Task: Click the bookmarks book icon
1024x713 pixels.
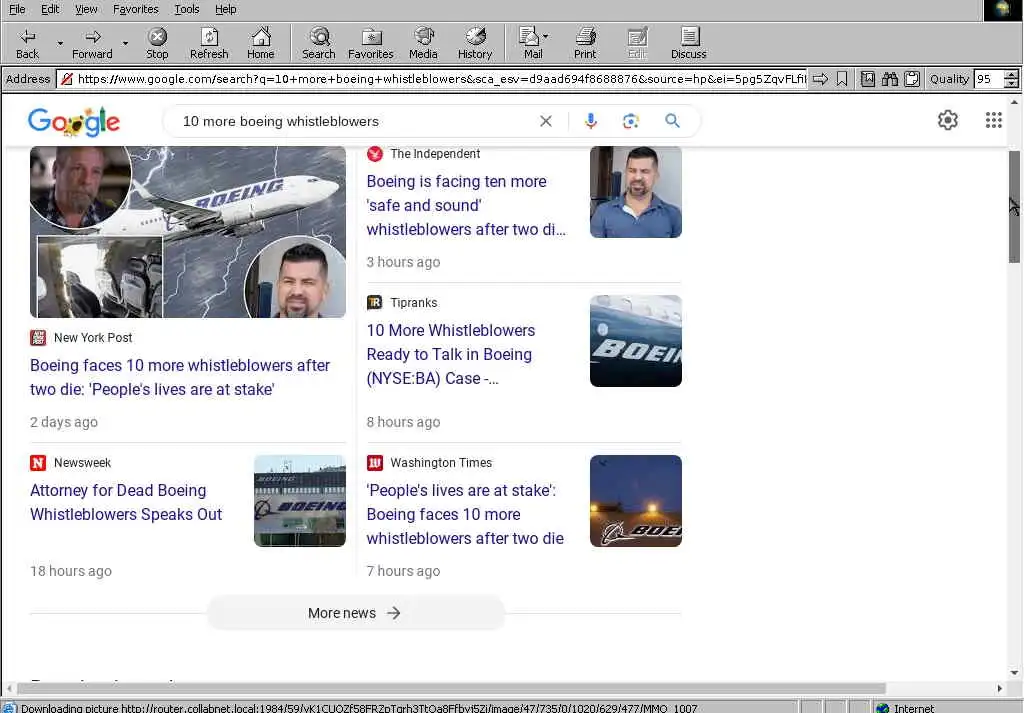Action: [868, 79]
